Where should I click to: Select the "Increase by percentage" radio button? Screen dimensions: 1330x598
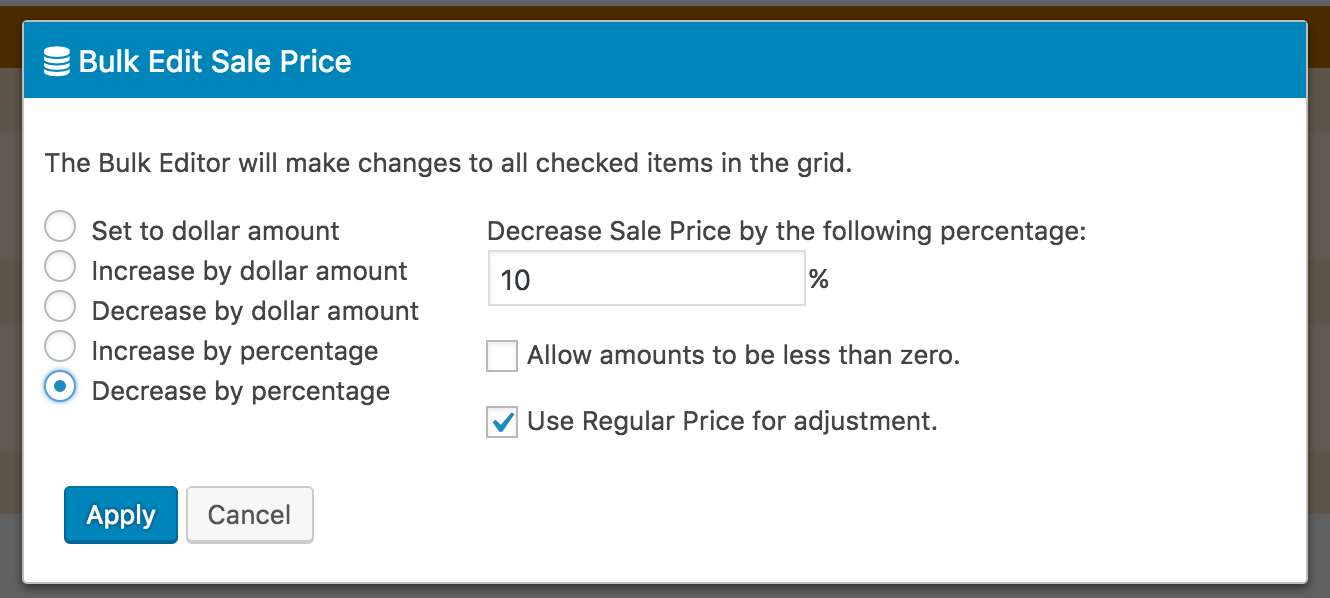pyautogui.click(x=60, y=347)
